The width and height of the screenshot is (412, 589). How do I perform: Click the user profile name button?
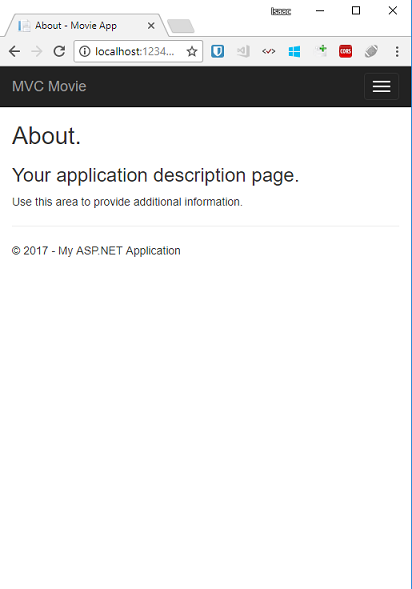click(281, 11)
